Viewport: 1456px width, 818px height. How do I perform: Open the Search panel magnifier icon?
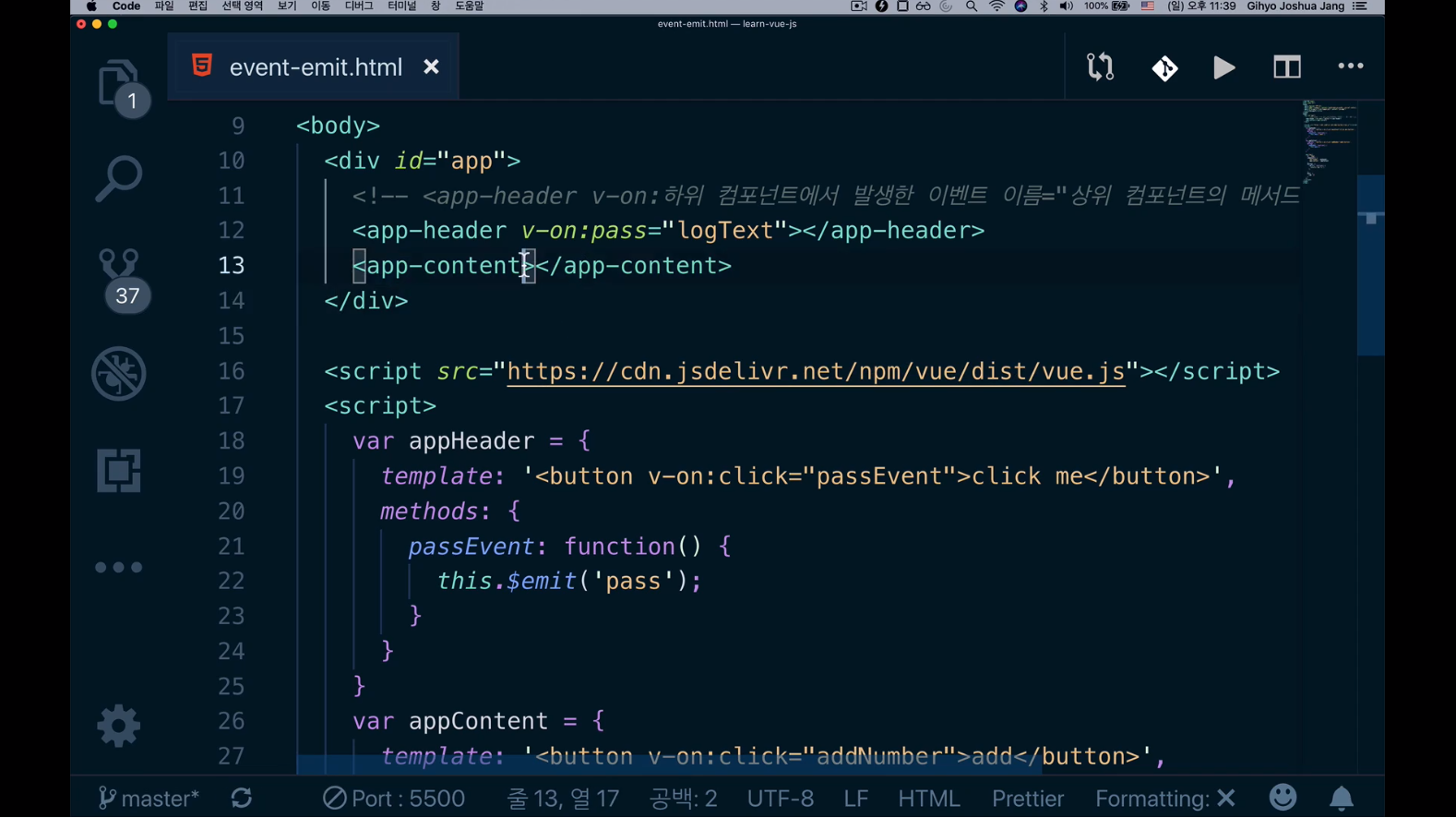click(x=118, y=179)
